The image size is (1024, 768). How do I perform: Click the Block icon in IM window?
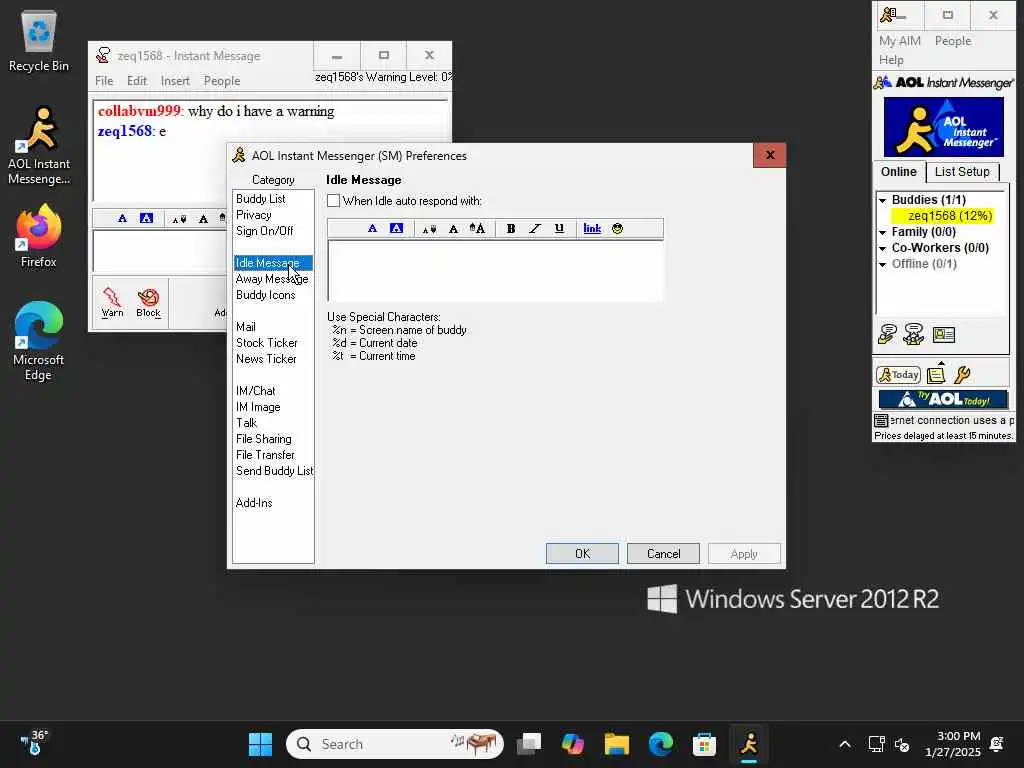[148, 302]
